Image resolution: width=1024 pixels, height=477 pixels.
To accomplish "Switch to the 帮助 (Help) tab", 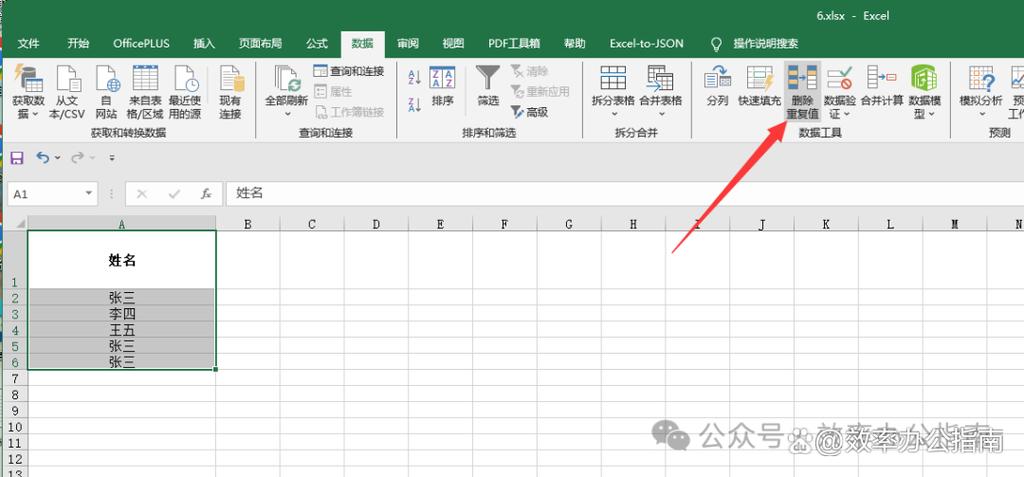I will pos(575,44).
